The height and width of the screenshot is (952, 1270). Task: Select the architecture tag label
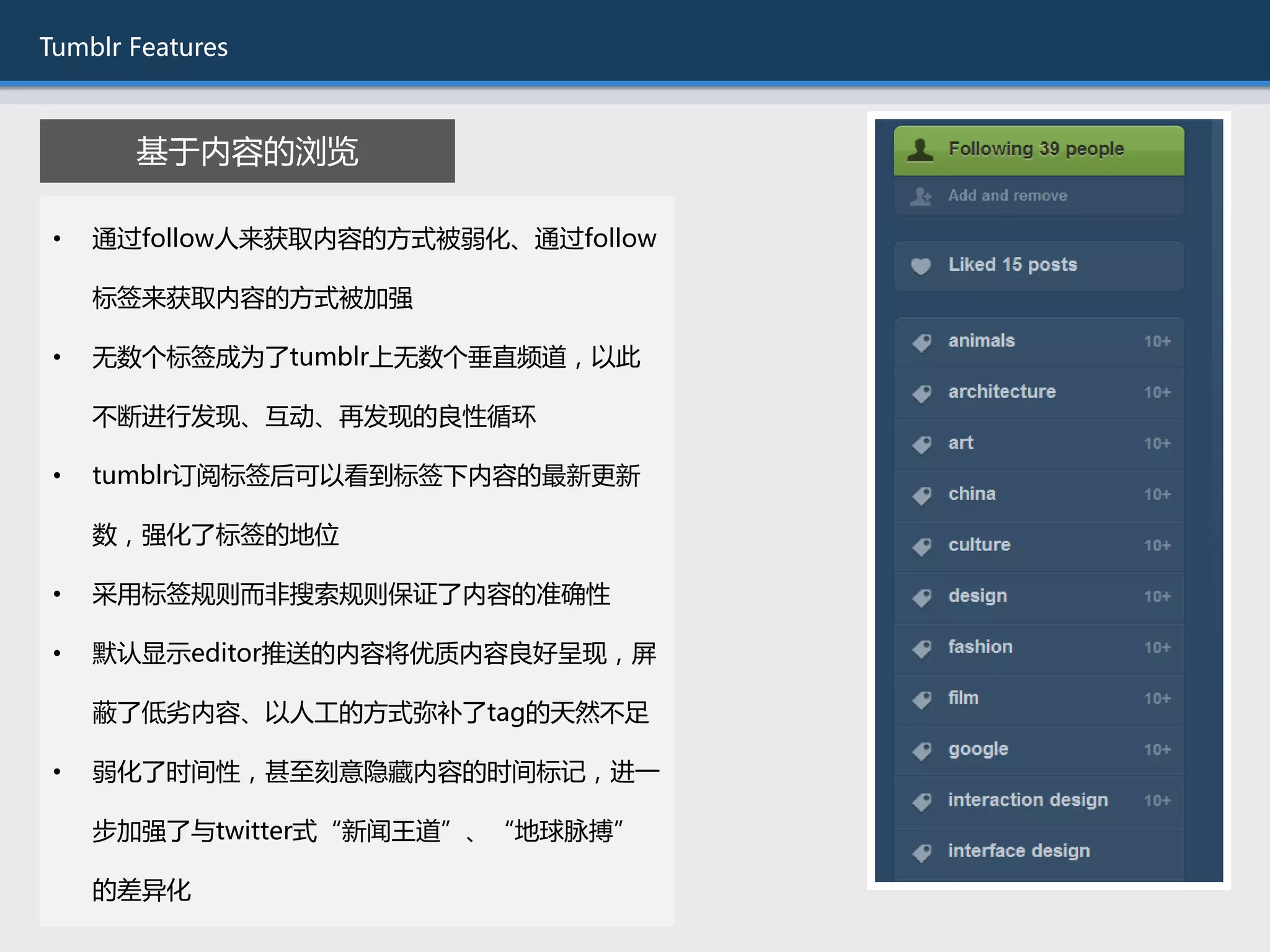click(1002, 392)
